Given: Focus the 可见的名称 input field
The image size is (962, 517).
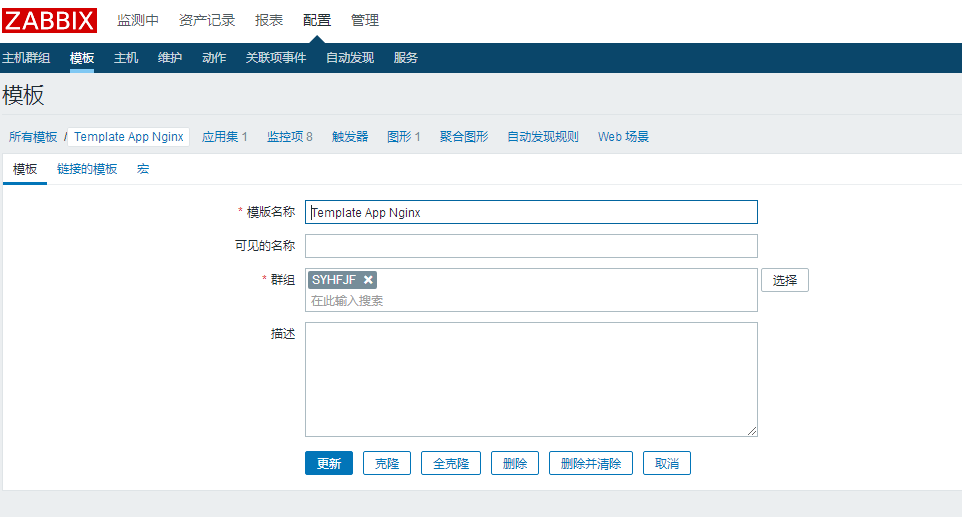Looking at the screenshot, I should pyautogui.click(x=531, y=246).
